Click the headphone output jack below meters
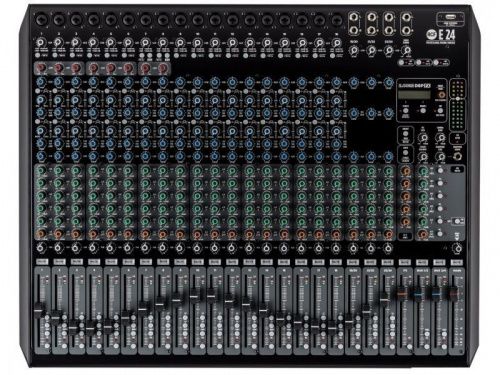Screen dimensions: 500x375 (x=458, y=156)
